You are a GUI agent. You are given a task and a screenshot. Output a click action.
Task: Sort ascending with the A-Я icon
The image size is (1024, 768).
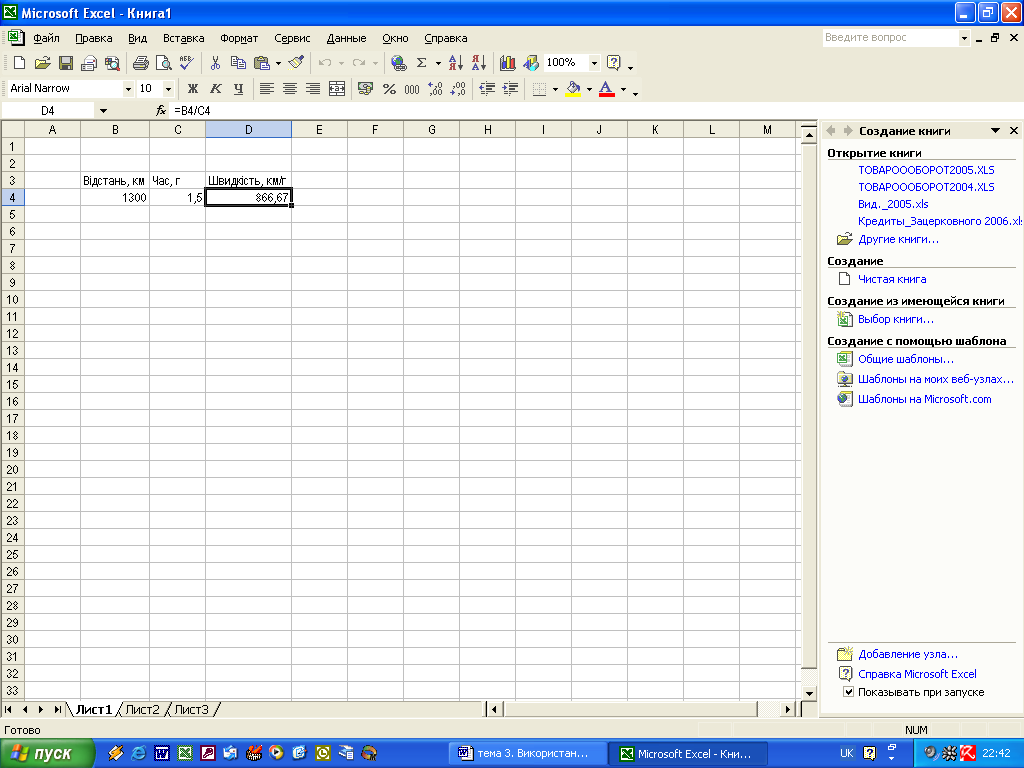pos(456,63)
